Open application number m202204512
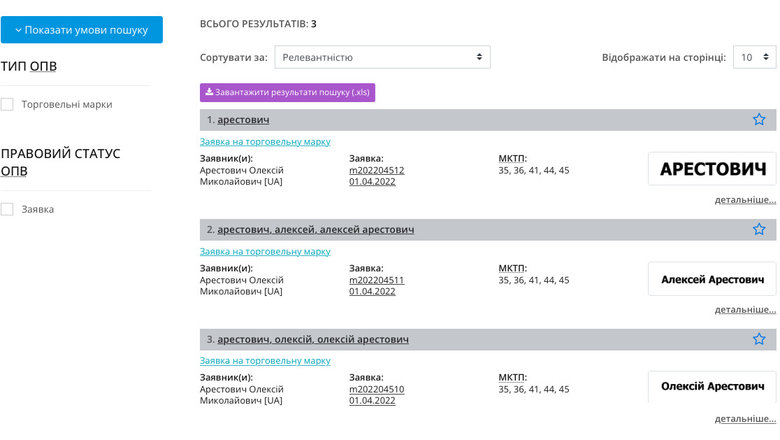 click(x=377, y=171)
